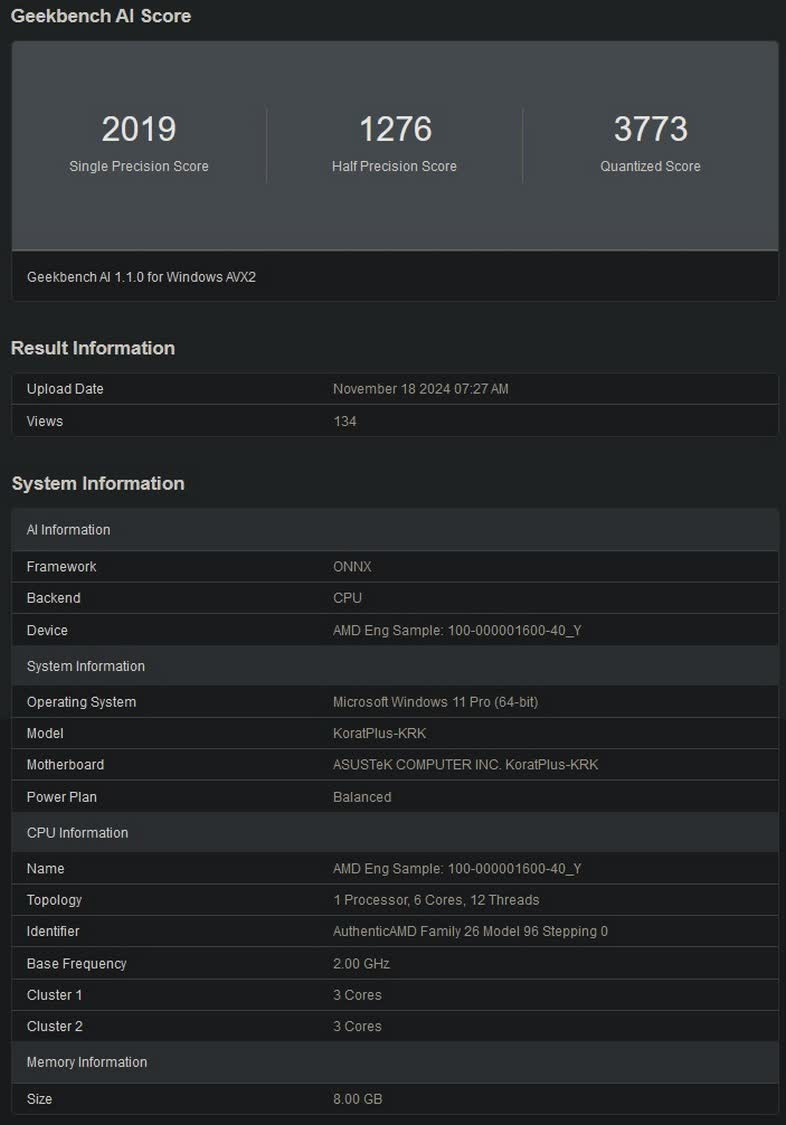786x1125 pixels.
Task: Select the Framework value ONNX
Action: [352, 567]
